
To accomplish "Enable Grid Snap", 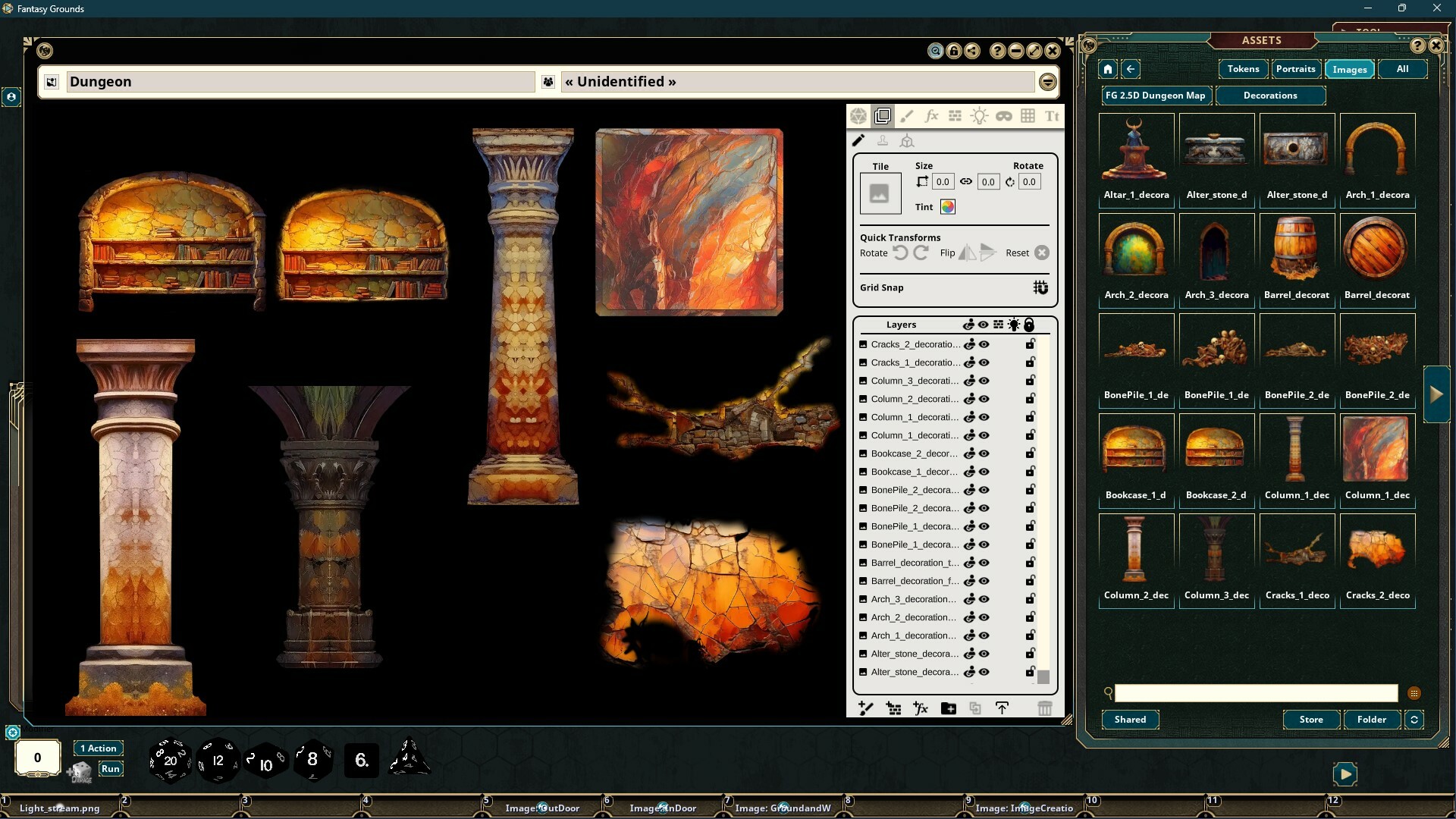I will pyautogui.click(x=1040, y=287).
